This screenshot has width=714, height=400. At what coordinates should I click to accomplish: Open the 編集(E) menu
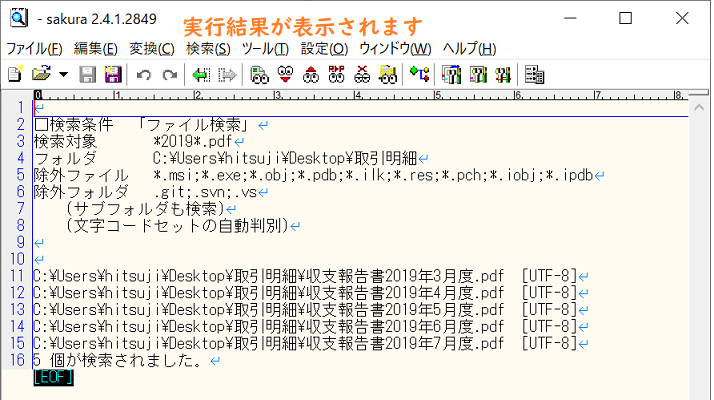(96, 48)
